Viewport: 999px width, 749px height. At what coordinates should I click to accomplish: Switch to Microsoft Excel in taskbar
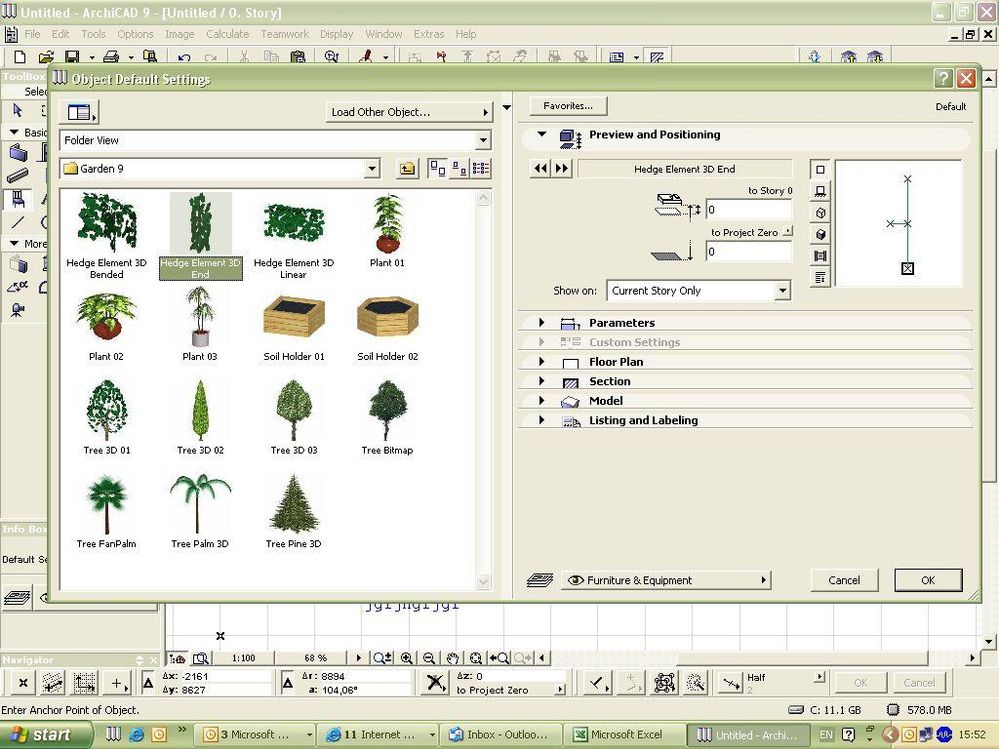[x=626, y=734]
